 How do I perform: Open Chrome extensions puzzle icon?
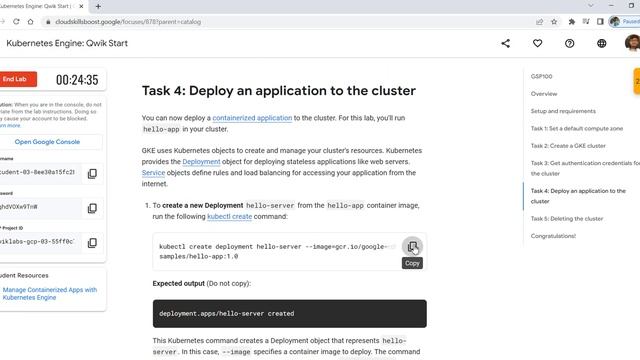tap(571, 22)
